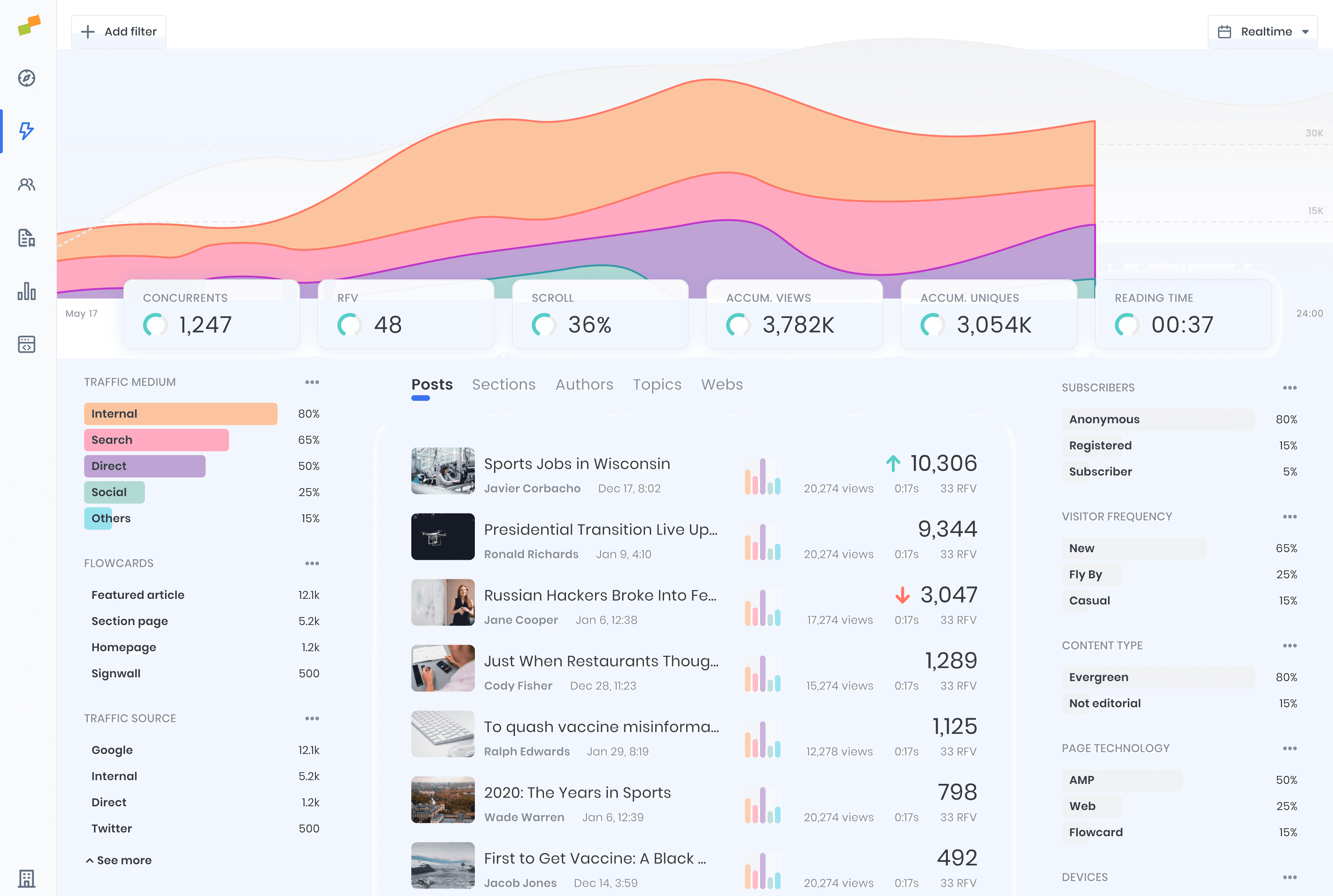Toggle the Social traffic medium filter

pos(115,492)
